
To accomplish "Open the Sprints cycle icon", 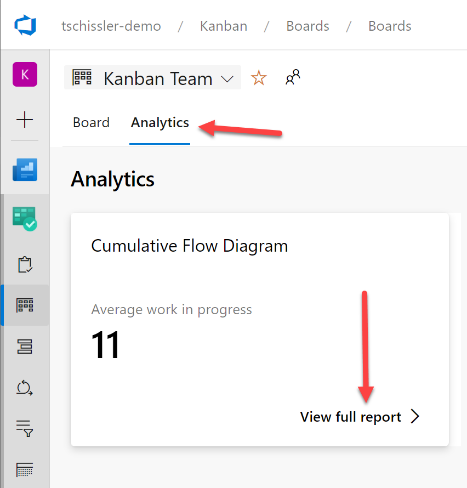I will [25, 388].
